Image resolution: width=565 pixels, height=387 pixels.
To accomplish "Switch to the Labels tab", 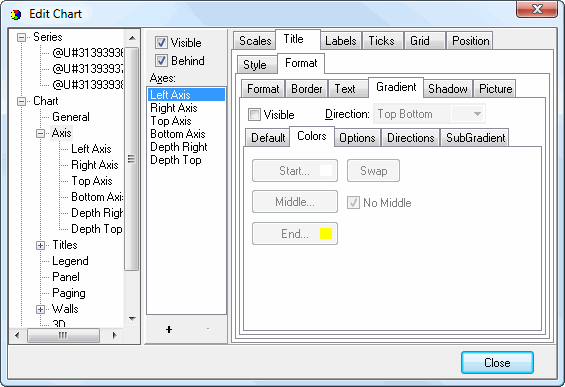I will click(x=341, y=41).
